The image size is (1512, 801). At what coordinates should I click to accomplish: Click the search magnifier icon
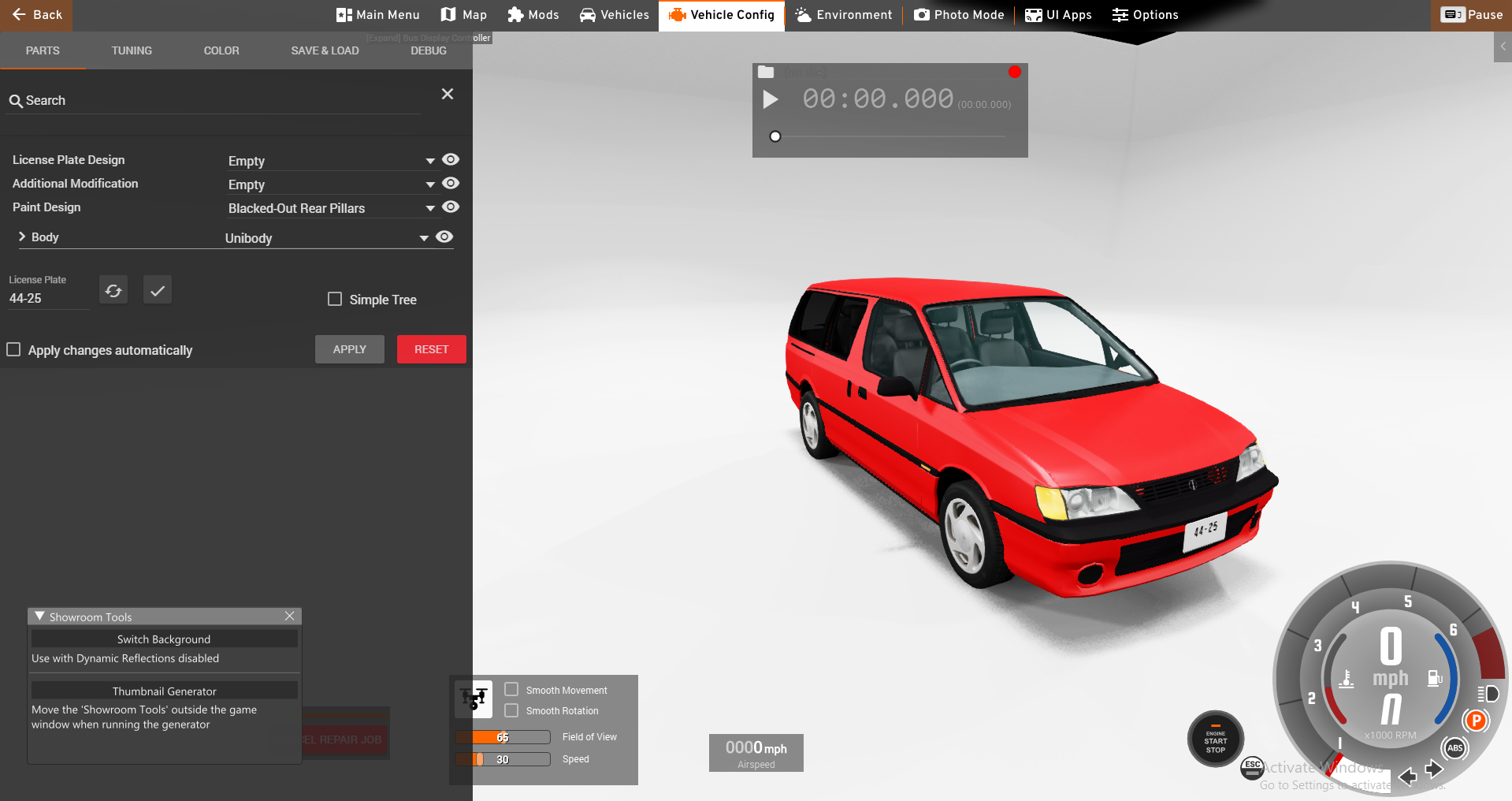pos(15,101)
